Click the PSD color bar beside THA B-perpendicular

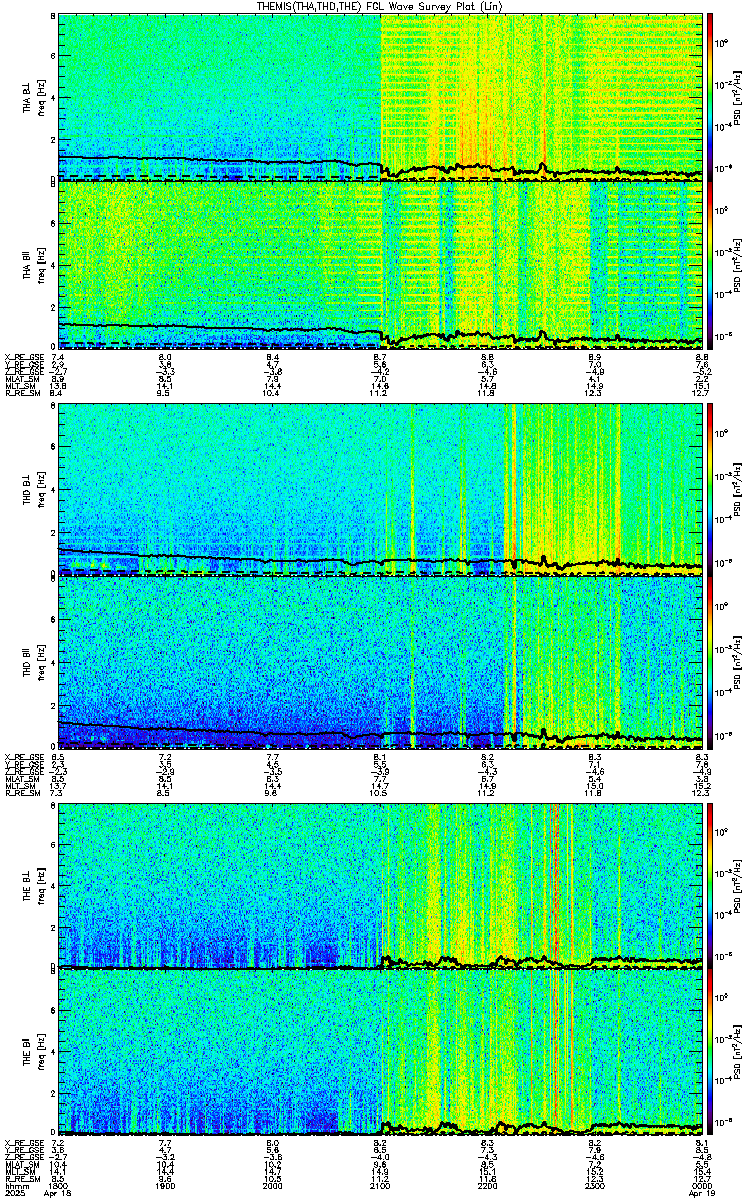[x=710, y=96]
